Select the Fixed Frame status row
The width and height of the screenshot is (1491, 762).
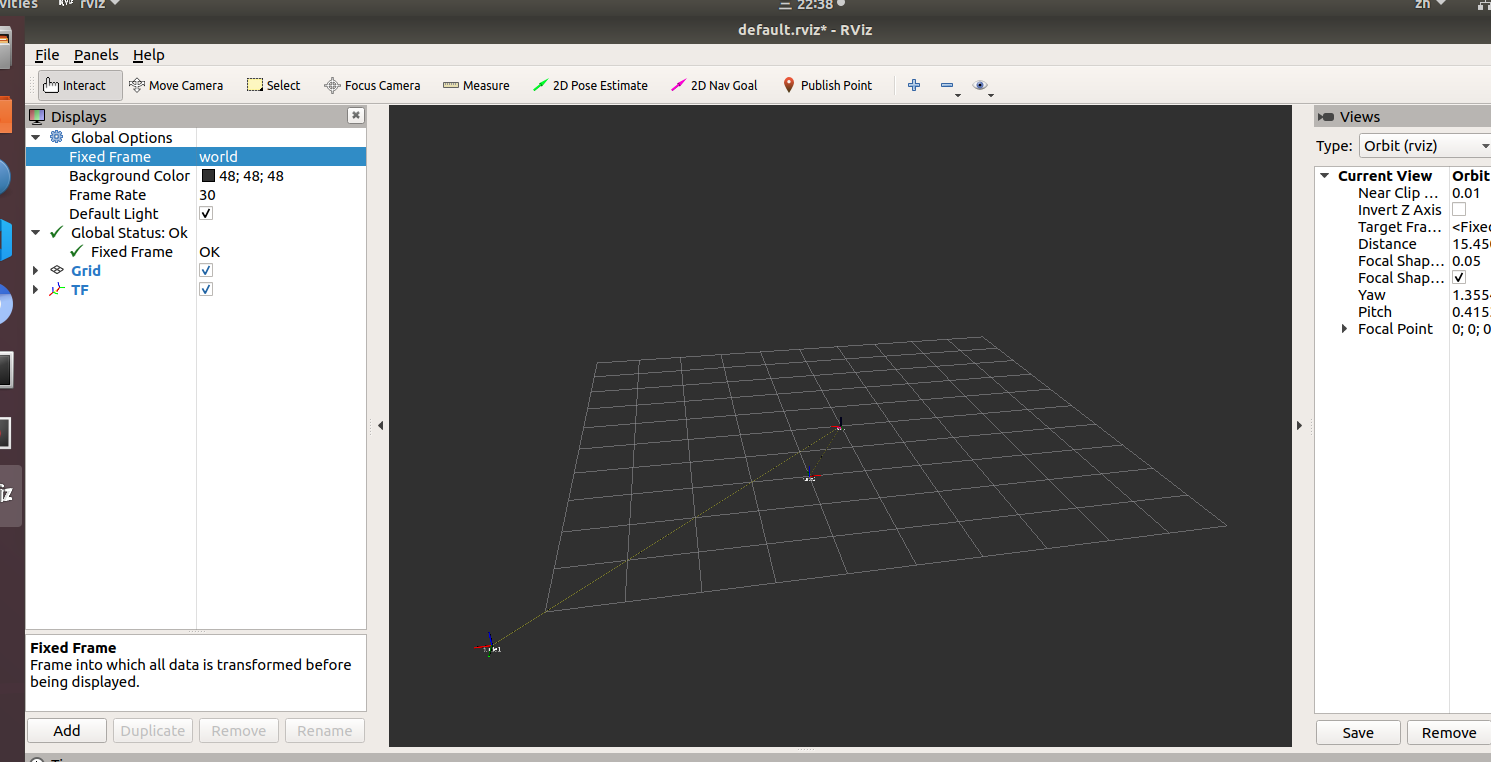point(196,252)
